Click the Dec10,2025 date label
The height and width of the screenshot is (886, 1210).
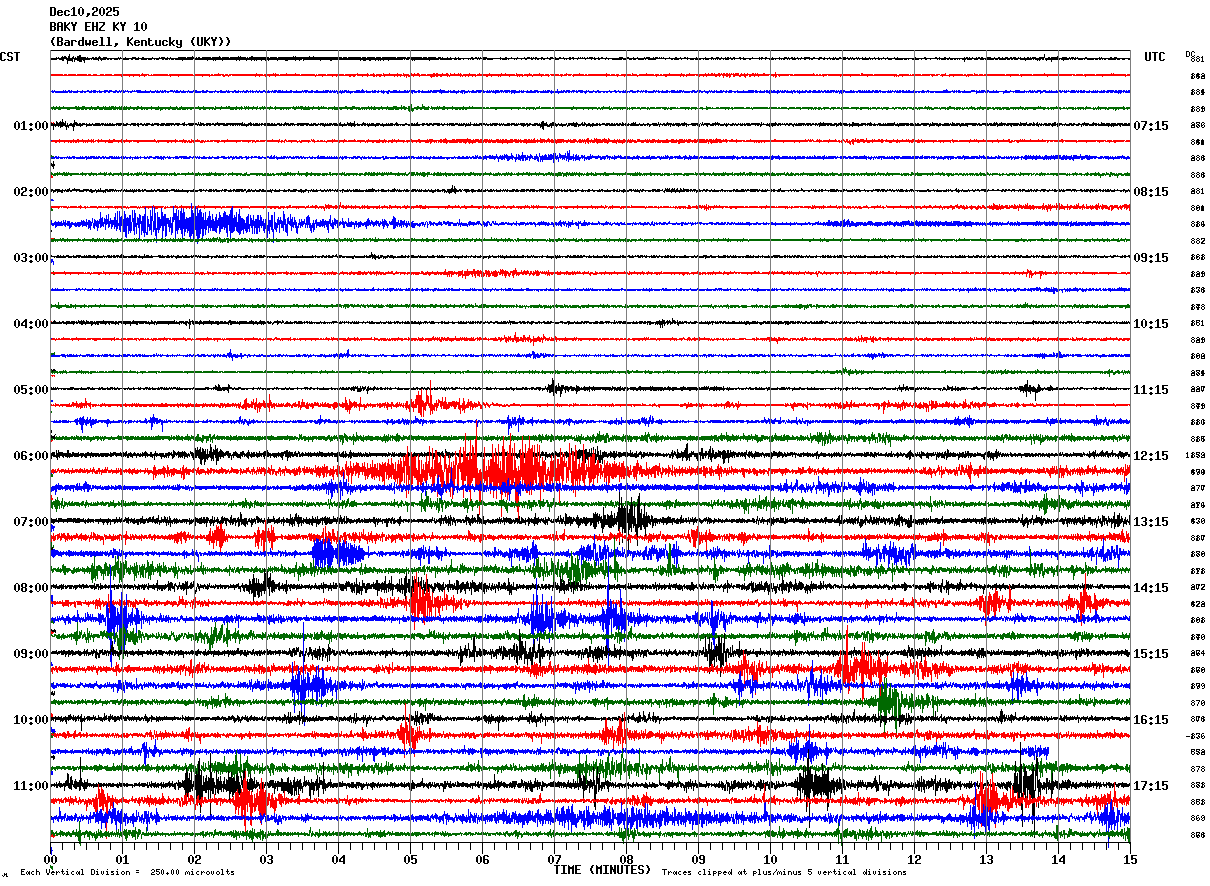pos(84,12)
